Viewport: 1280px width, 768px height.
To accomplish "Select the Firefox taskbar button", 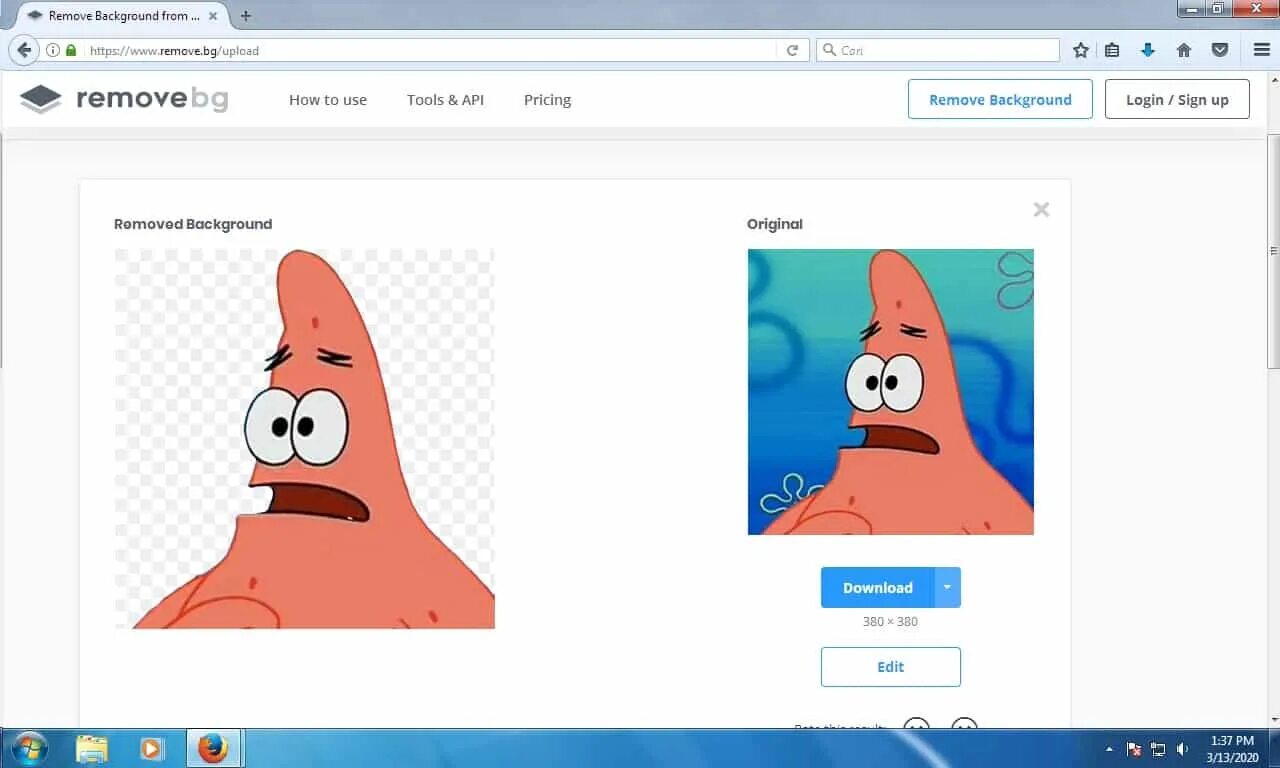I will tap(213, 748).
